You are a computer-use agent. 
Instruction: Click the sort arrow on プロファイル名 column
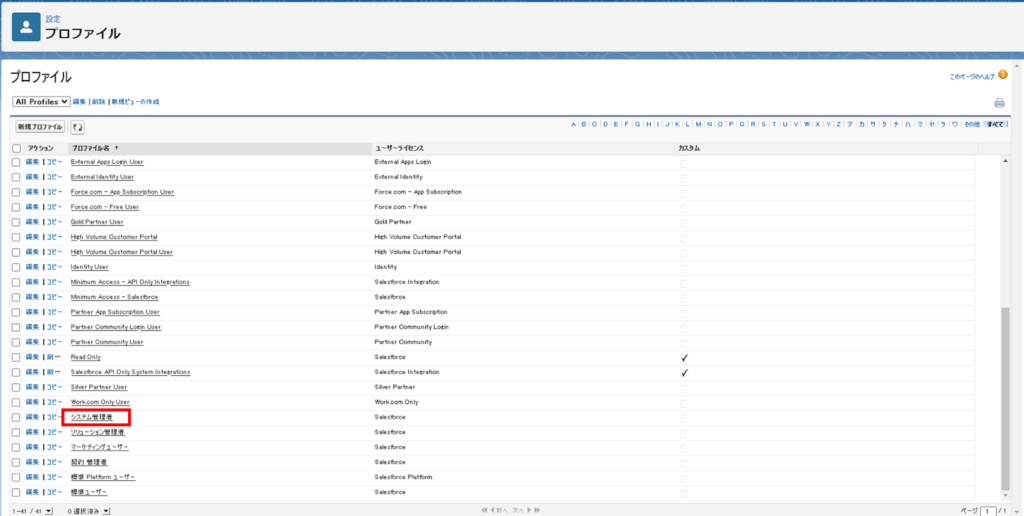coord(118,148)
